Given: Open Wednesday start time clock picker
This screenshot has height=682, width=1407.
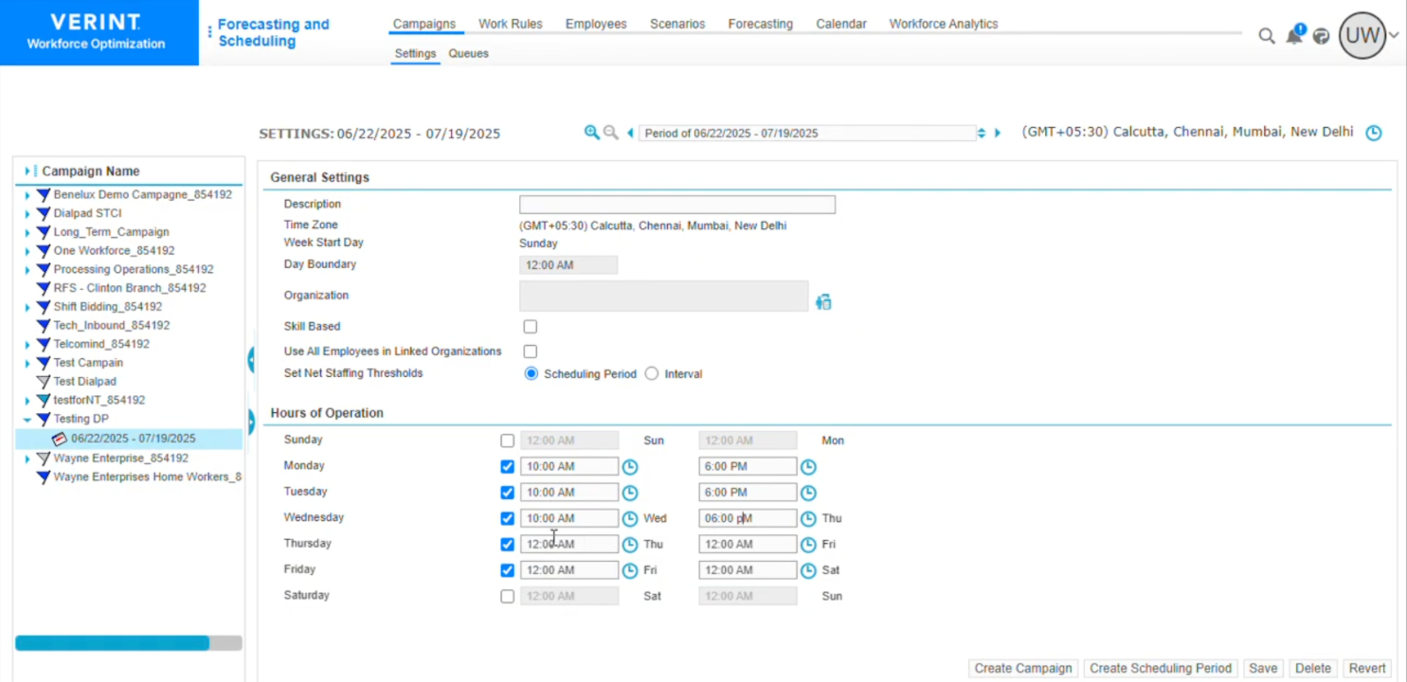Looking at the screenshot, I should 630,519.
